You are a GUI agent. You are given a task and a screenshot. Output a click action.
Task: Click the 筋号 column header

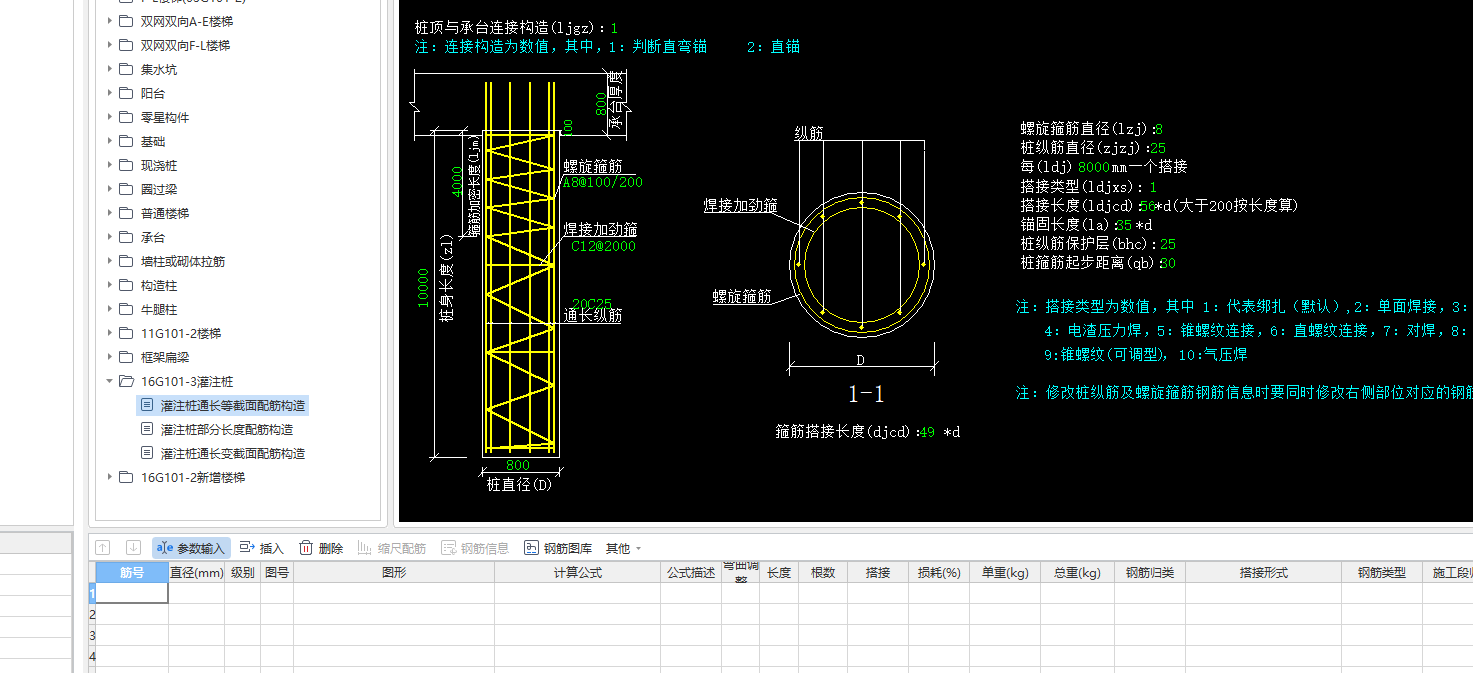point(132,573)
